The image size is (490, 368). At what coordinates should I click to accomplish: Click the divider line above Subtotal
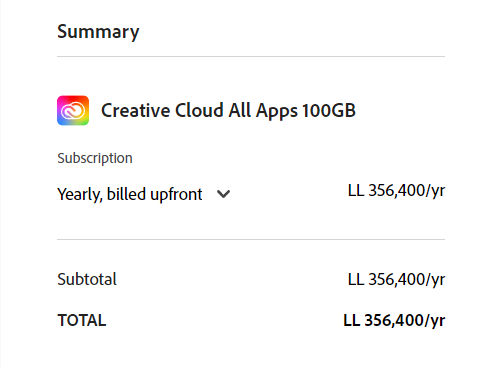(251, 239)
